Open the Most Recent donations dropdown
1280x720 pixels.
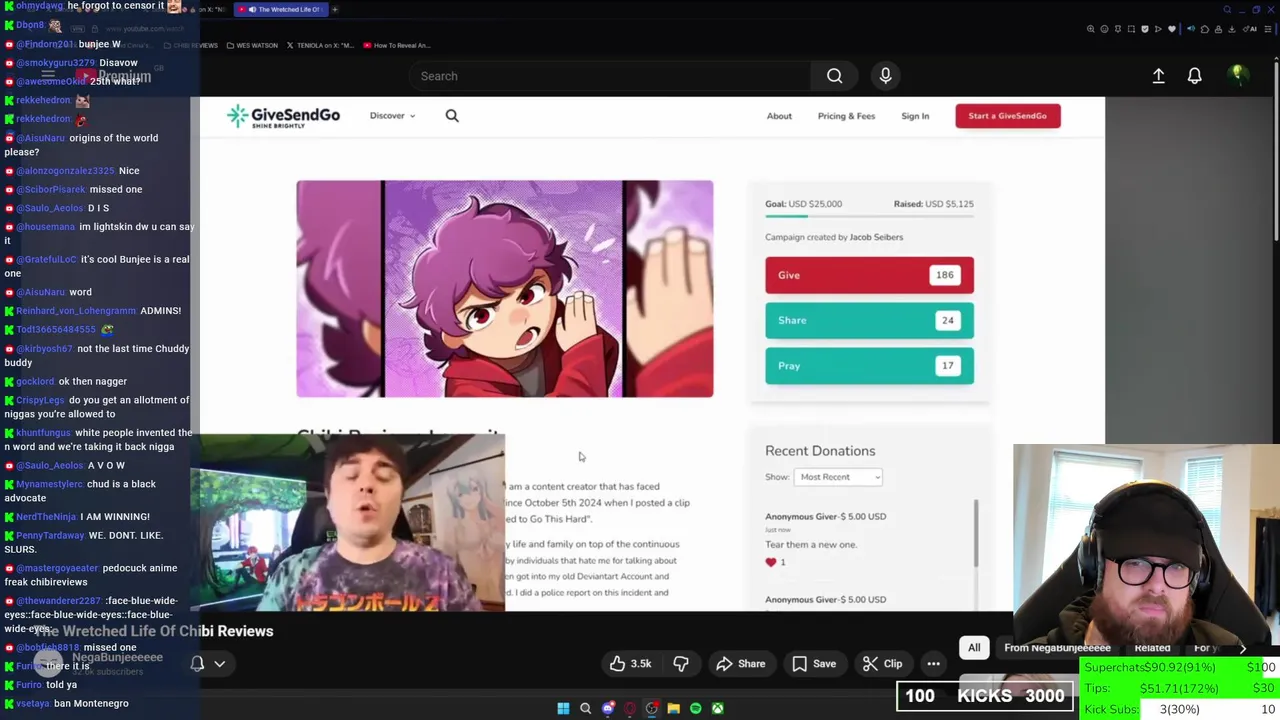[x=838, y=477]
